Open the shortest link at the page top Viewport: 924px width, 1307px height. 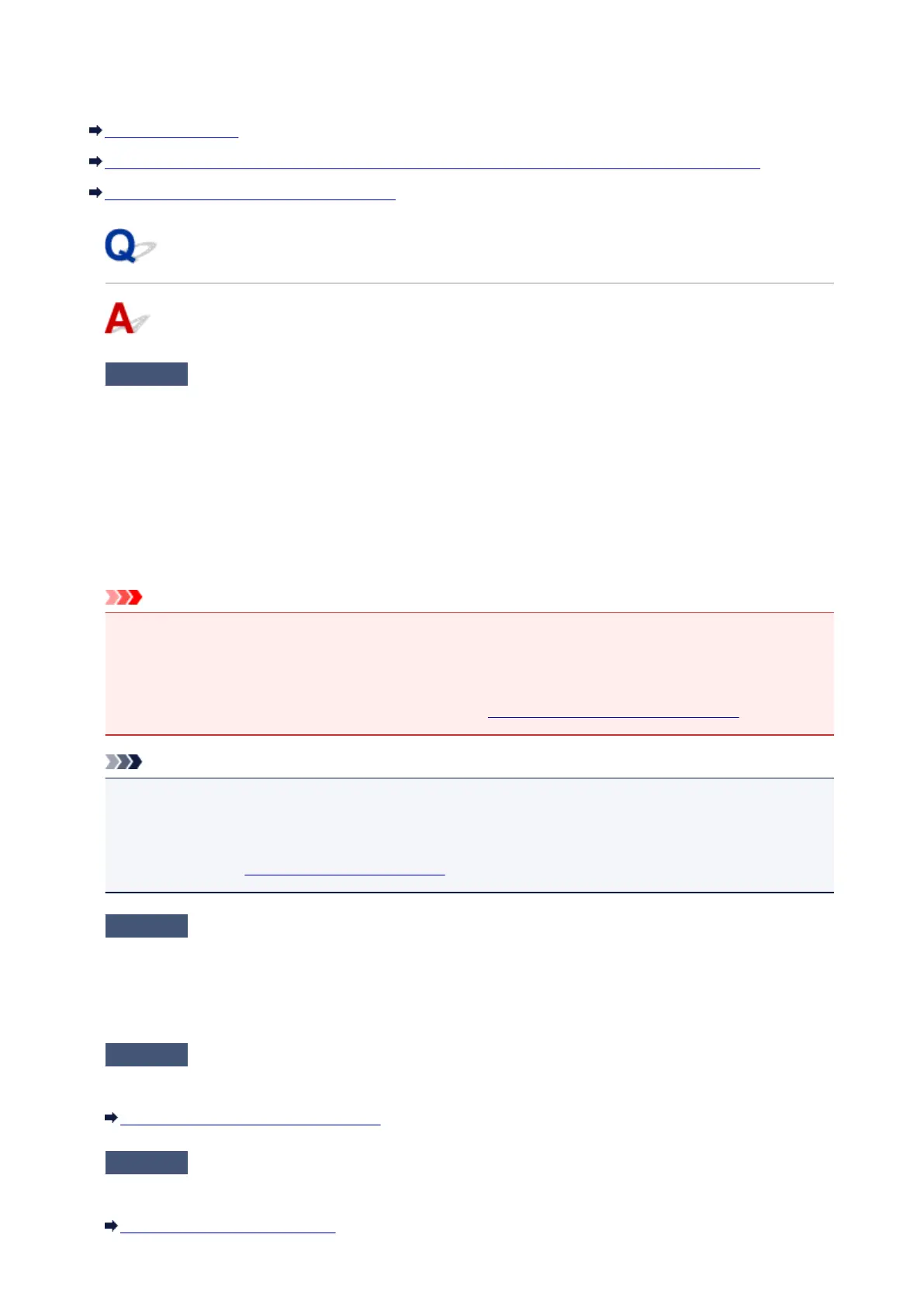171,132
